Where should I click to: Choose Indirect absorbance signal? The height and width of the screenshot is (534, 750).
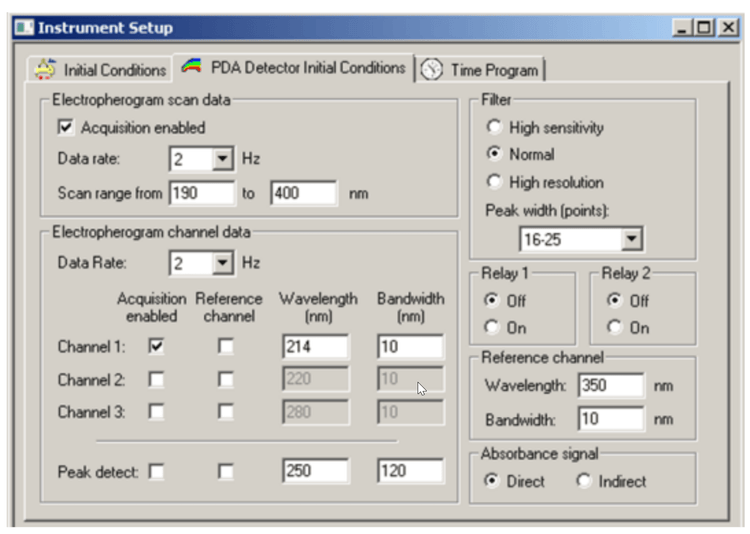point(583,481)
